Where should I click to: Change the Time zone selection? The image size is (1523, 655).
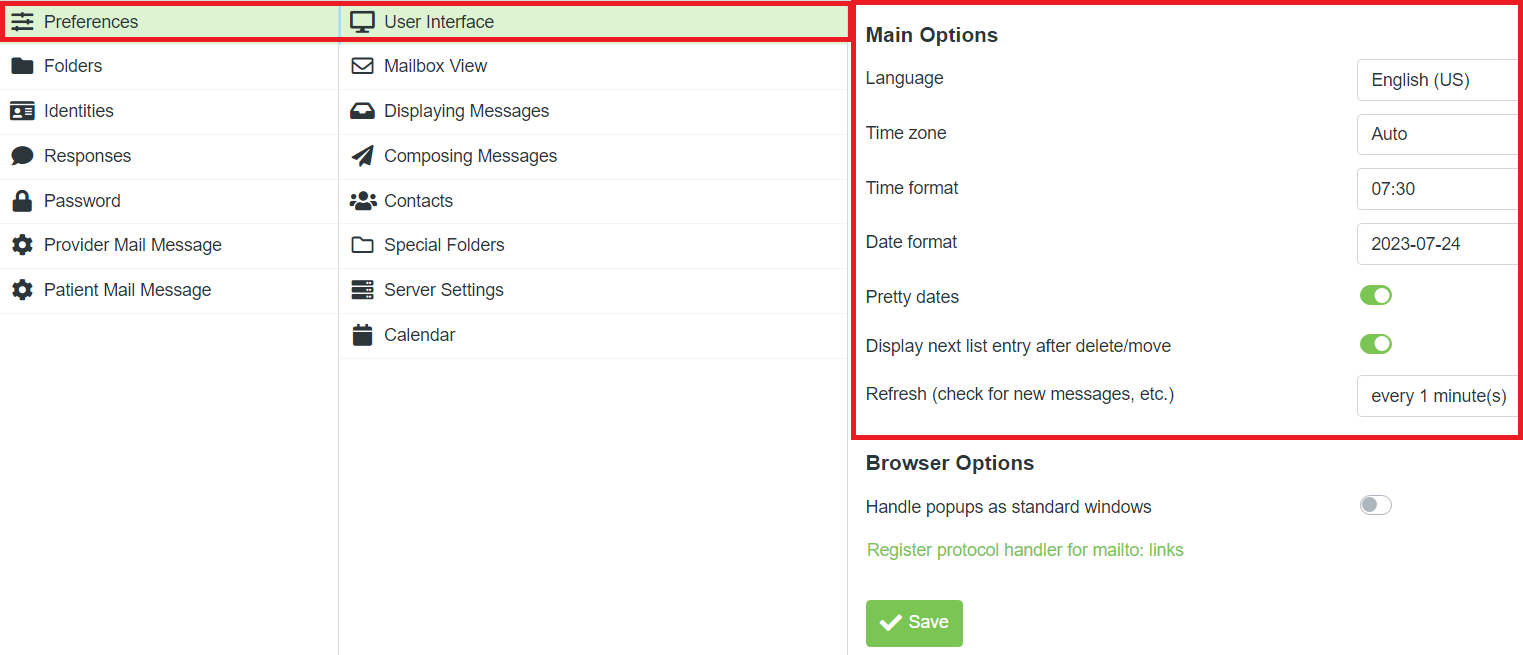click(1437, 134)
